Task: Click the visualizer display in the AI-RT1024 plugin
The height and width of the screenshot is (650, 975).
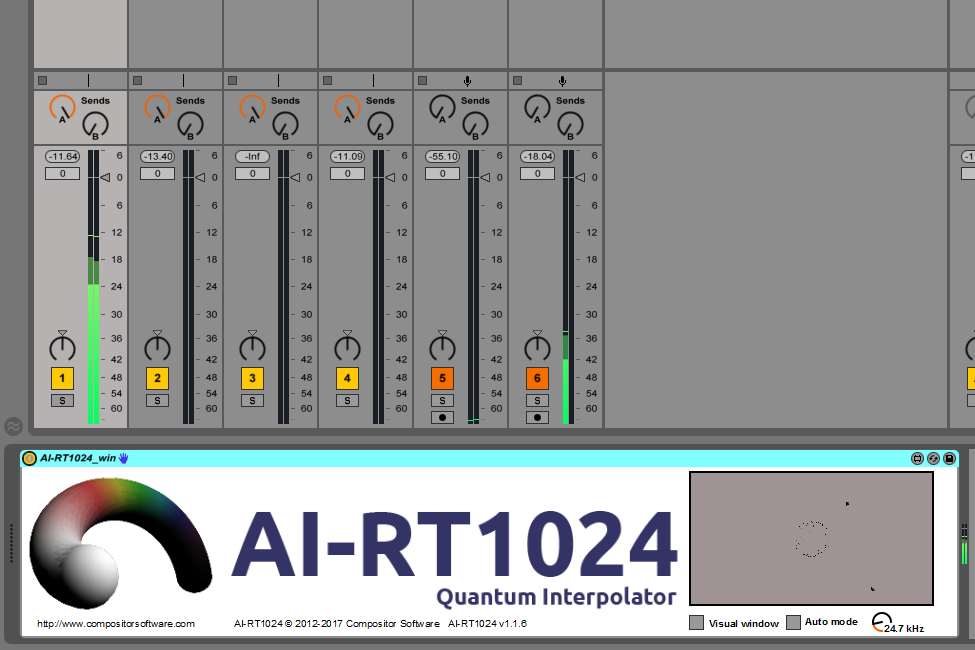Action: (811, 538)
